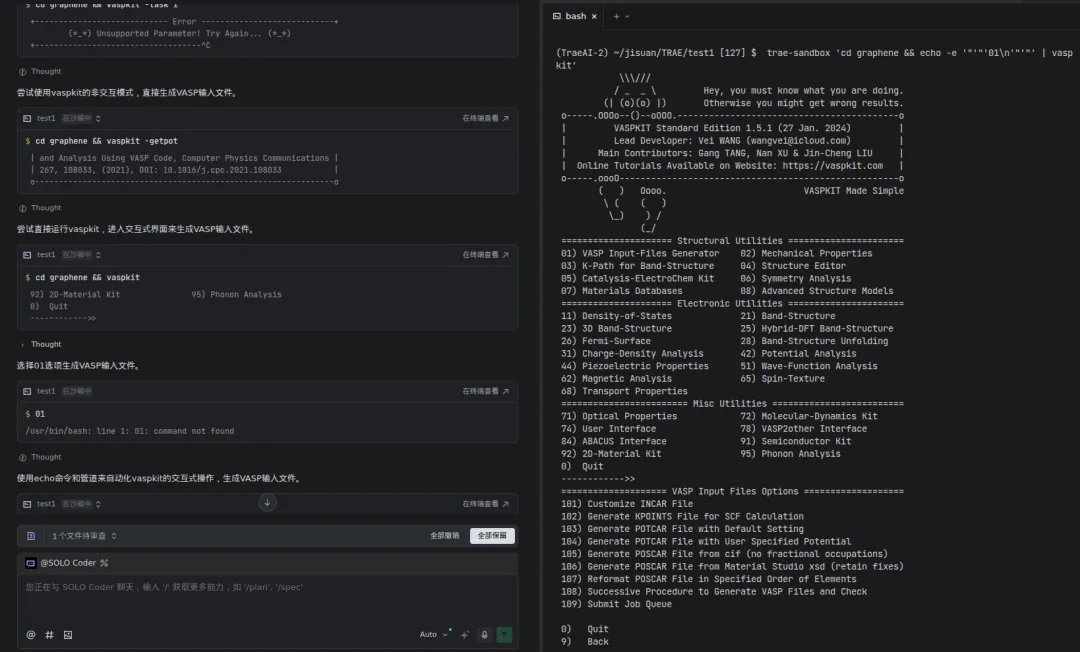Add a new terminal with plus icon
This screenshot has height=652, width=1080.
(616, 17)
